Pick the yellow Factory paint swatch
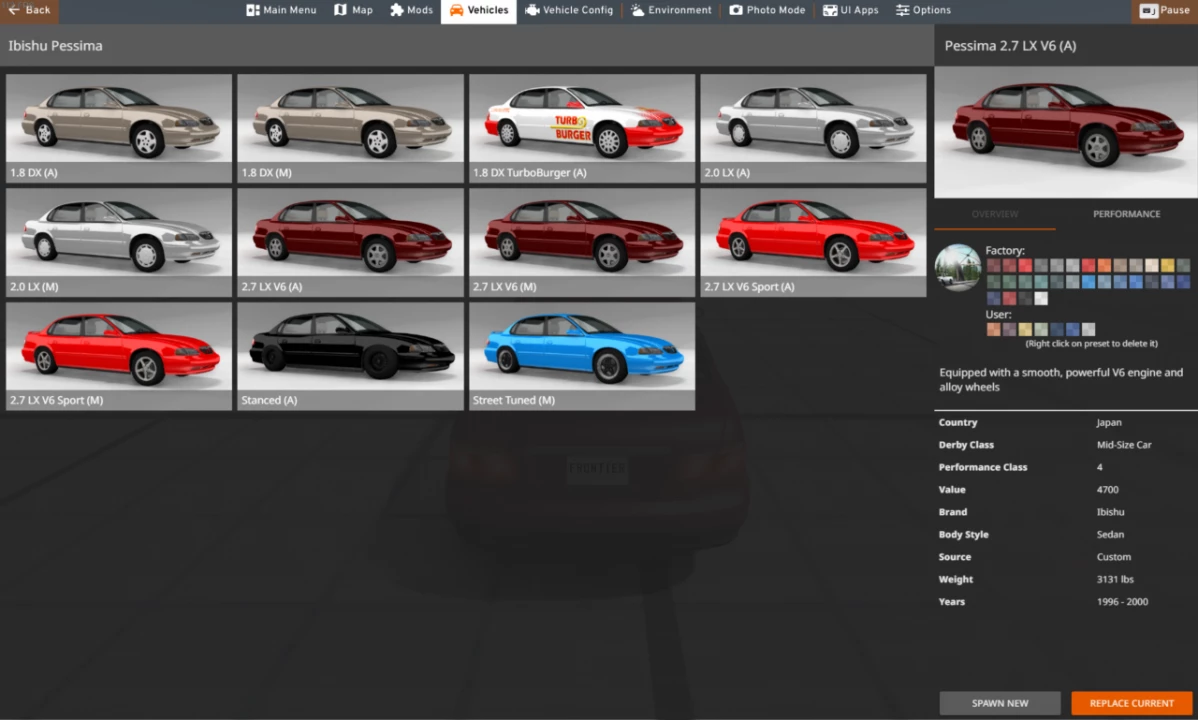Viewport: 1198px width, 720px height. 1166,265
